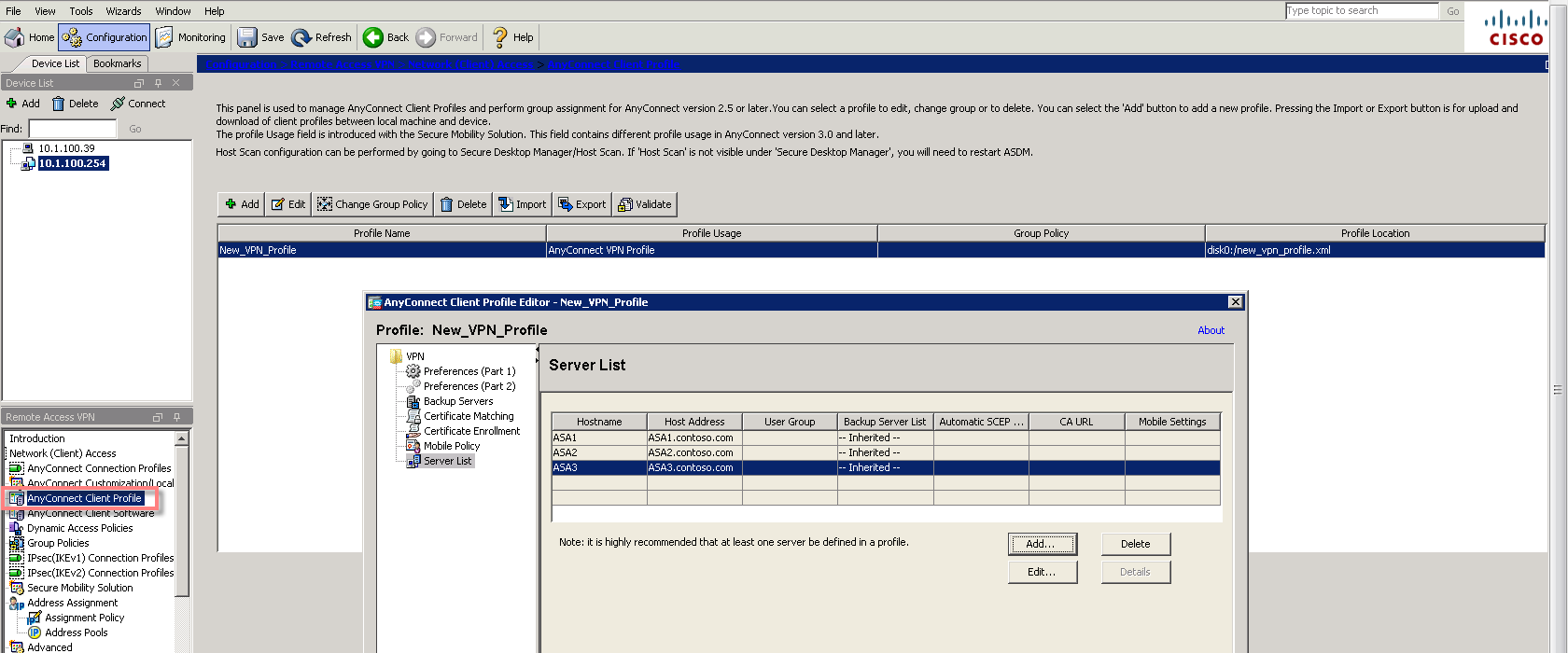Open AnyConnect Connection Profiles
Image resolution: width=1568 pixels, height=653 pixels.
pyautogui.click(x=99, y=468)
